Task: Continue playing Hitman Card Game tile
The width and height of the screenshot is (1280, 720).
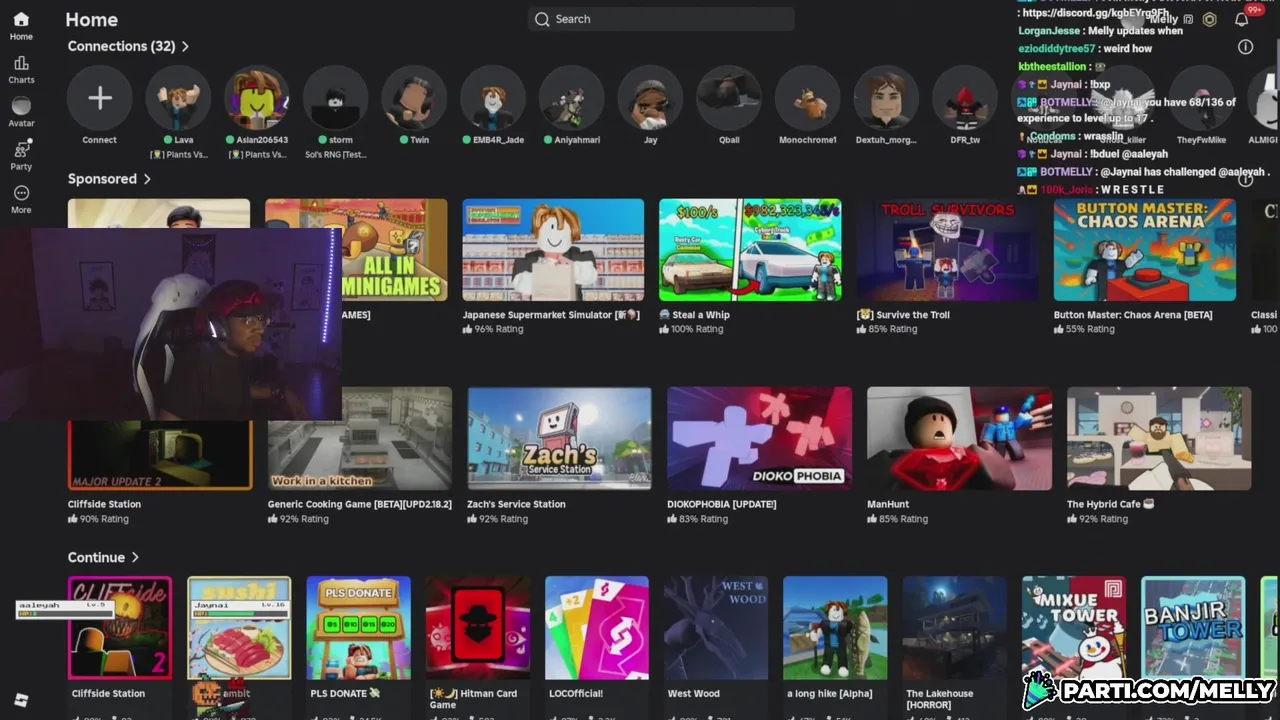Action: [x=477, y=628]
